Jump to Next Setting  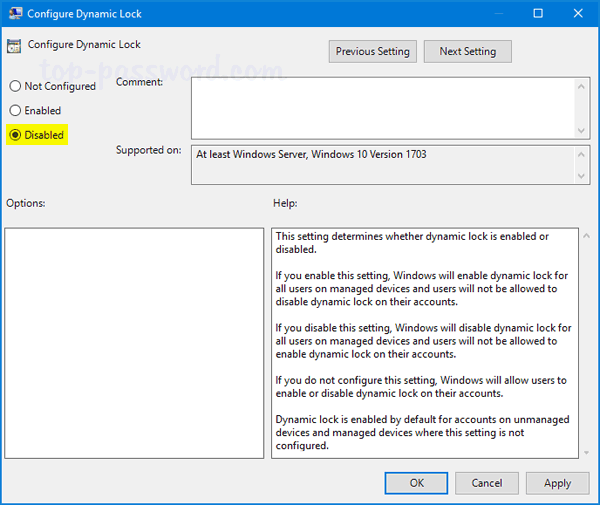coord(467,51)
